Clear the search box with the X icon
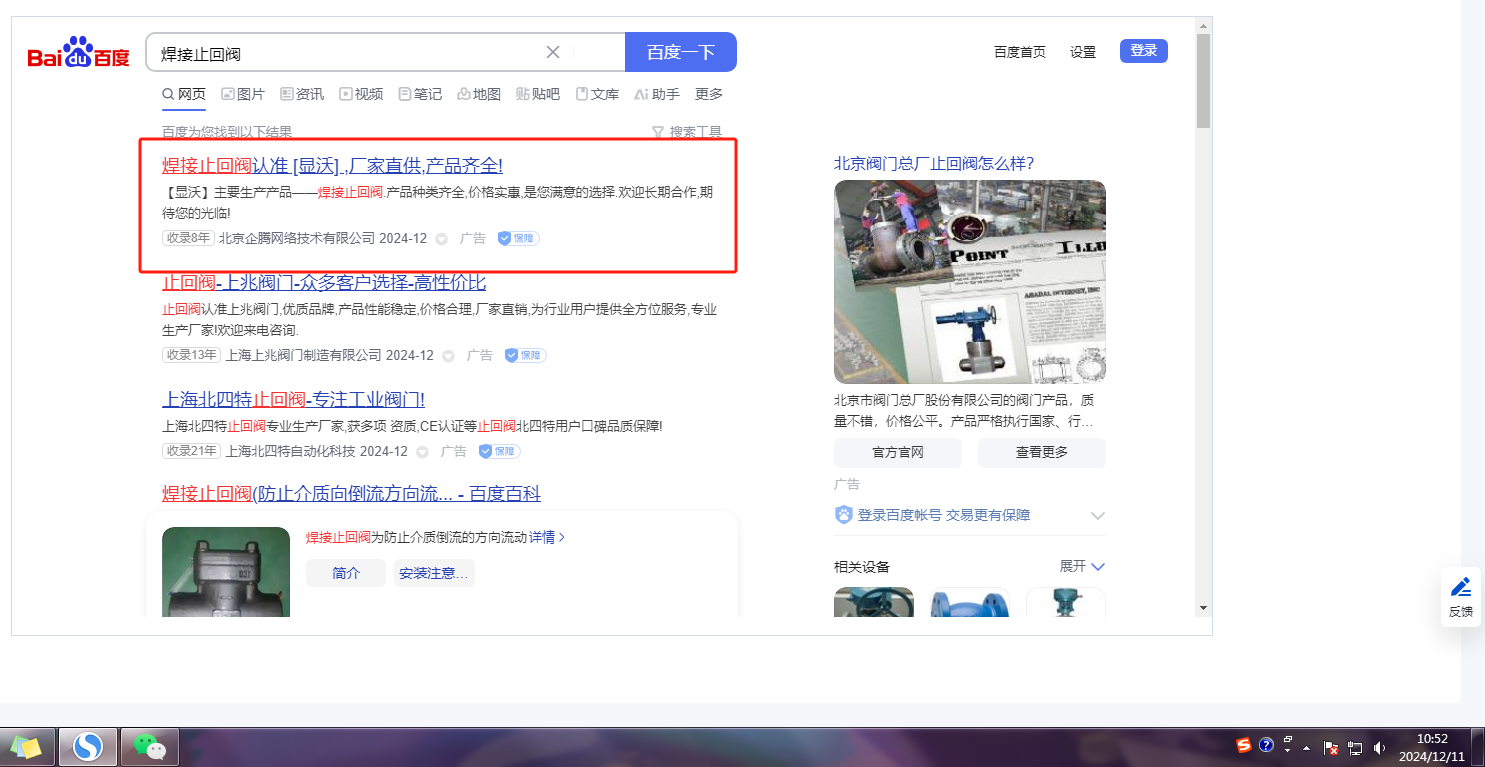 553,52
